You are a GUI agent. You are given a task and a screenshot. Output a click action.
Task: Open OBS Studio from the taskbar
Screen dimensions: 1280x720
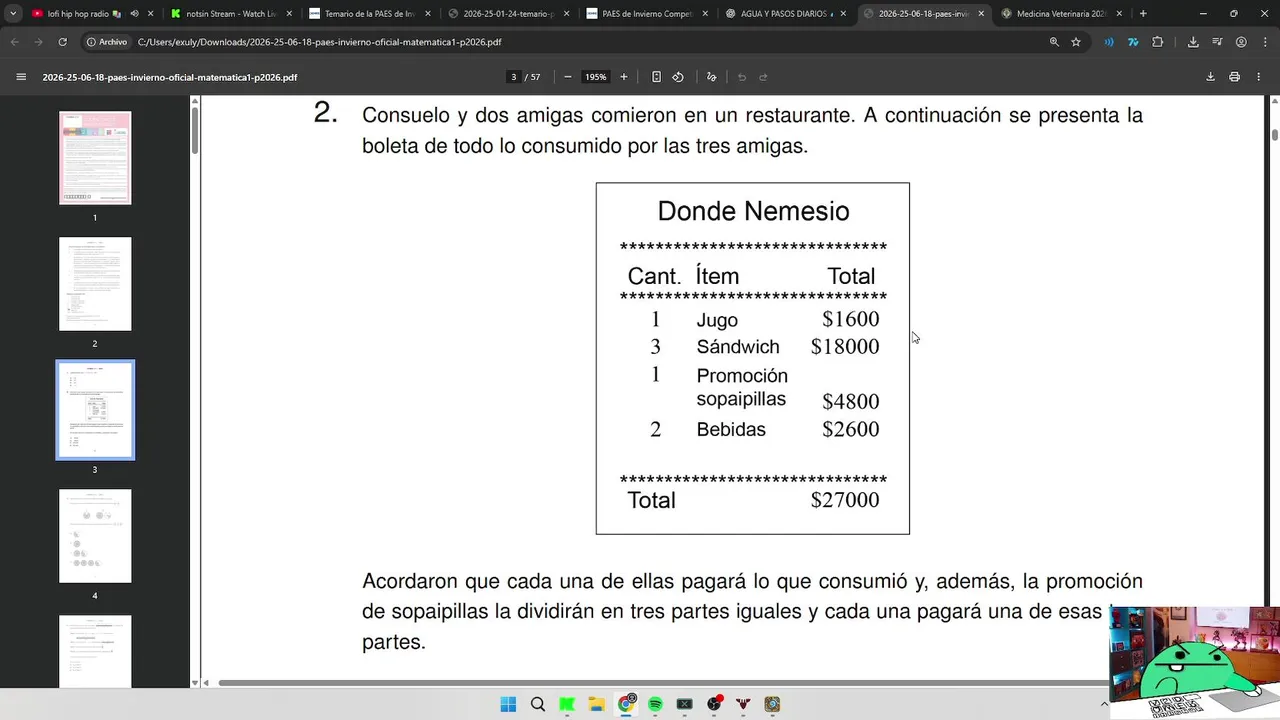714,704
